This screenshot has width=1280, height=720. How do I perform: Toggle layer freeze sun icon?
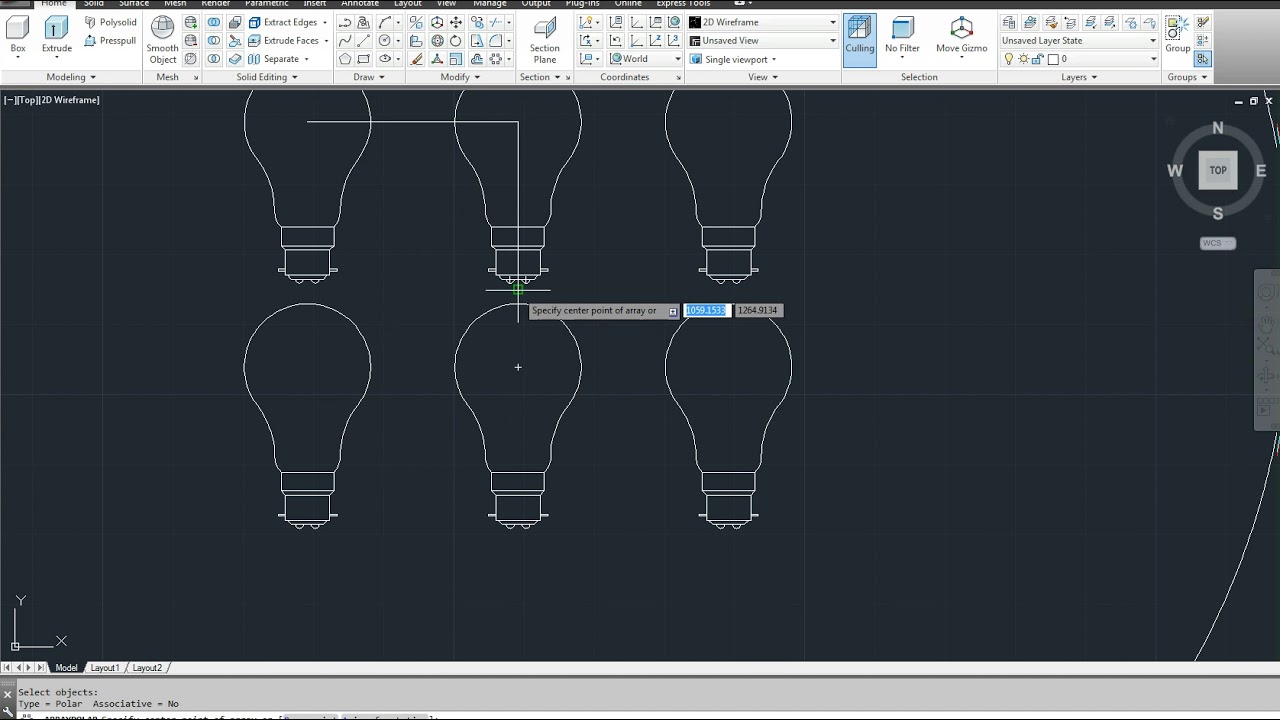1022,59
